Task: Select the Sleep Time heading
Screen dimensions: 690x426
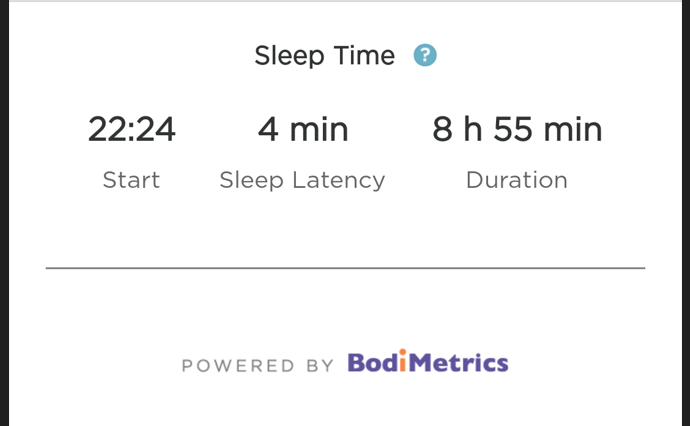Action: click(324, 56)
